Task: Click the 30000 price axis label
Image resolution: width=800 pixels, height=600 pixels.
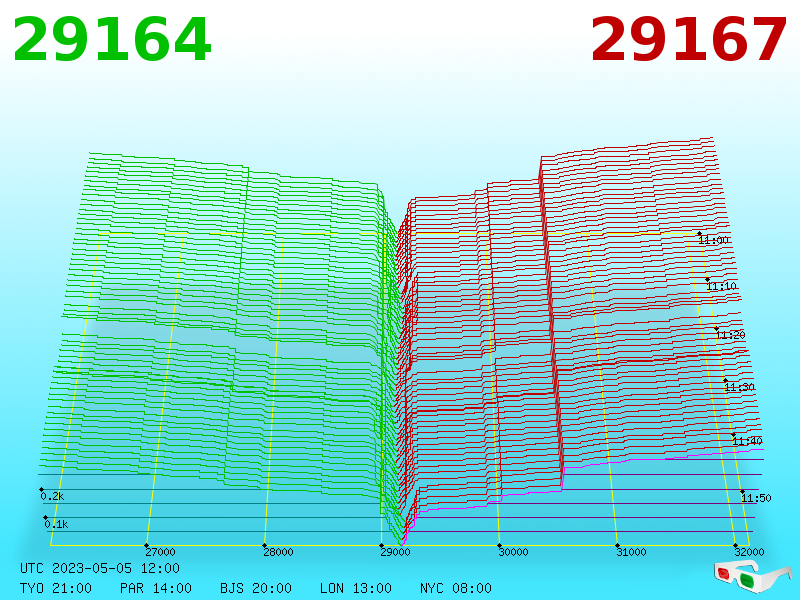Action: (513, 552)
